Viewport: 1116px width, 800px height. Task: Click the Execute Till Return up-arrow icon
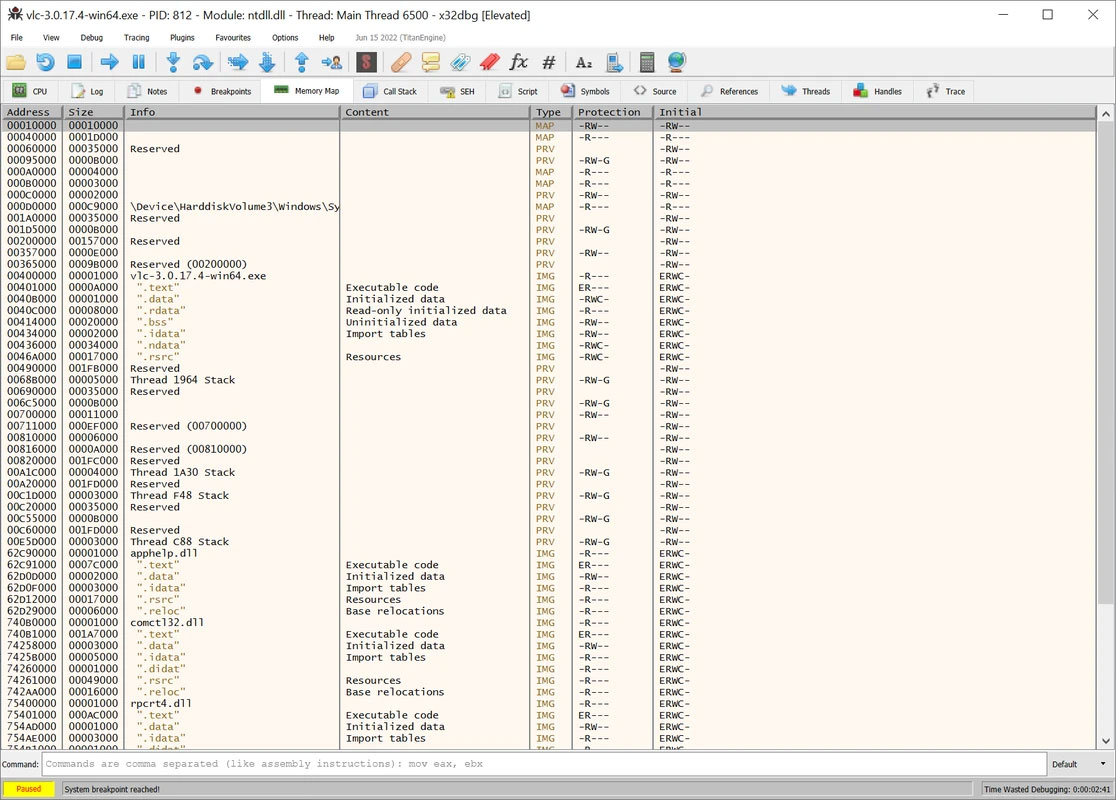click(302, 62)
